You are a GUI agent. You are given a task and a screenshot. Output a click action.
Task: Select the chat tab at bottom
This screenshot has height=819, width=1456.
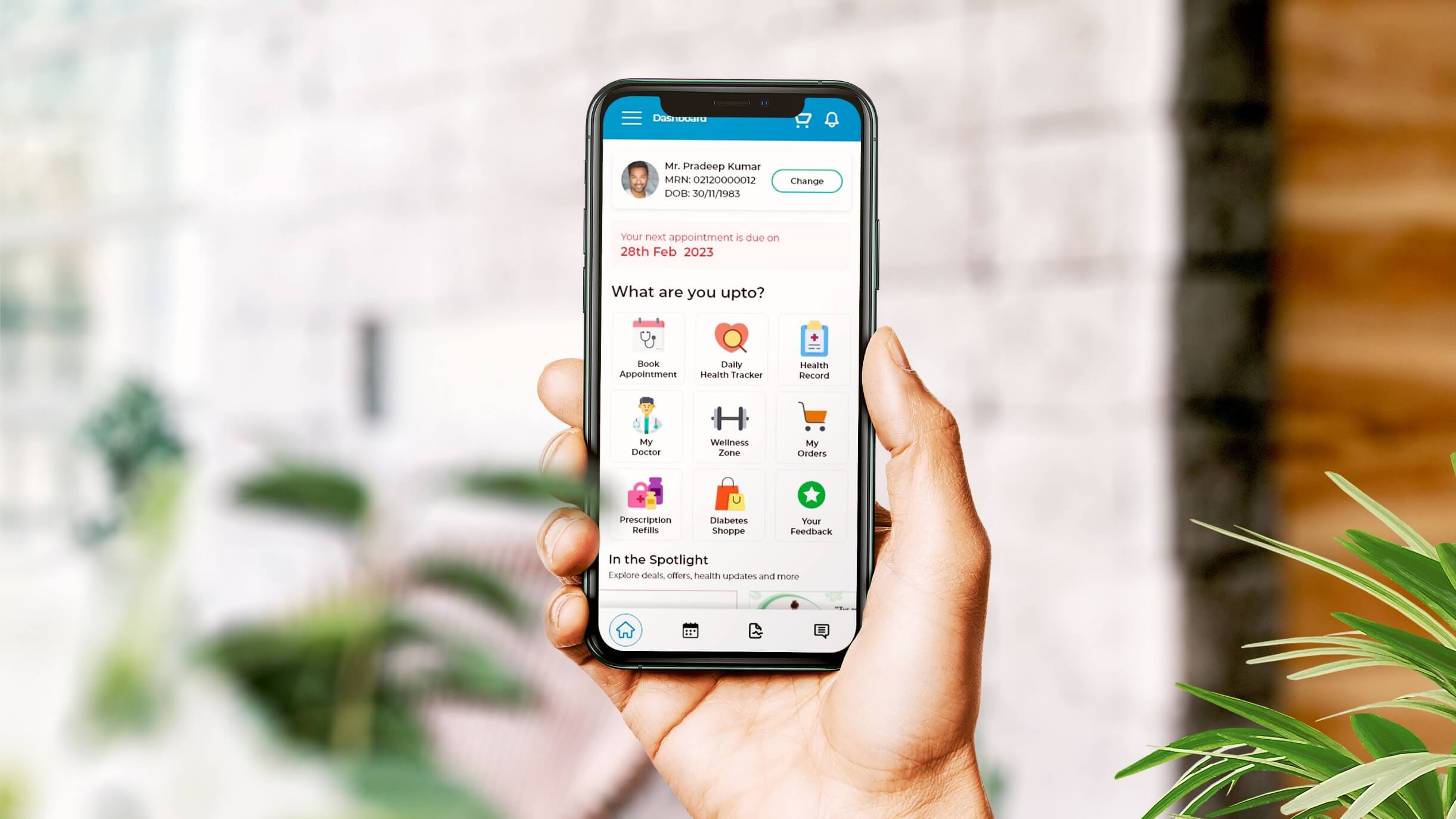(820, 630)
